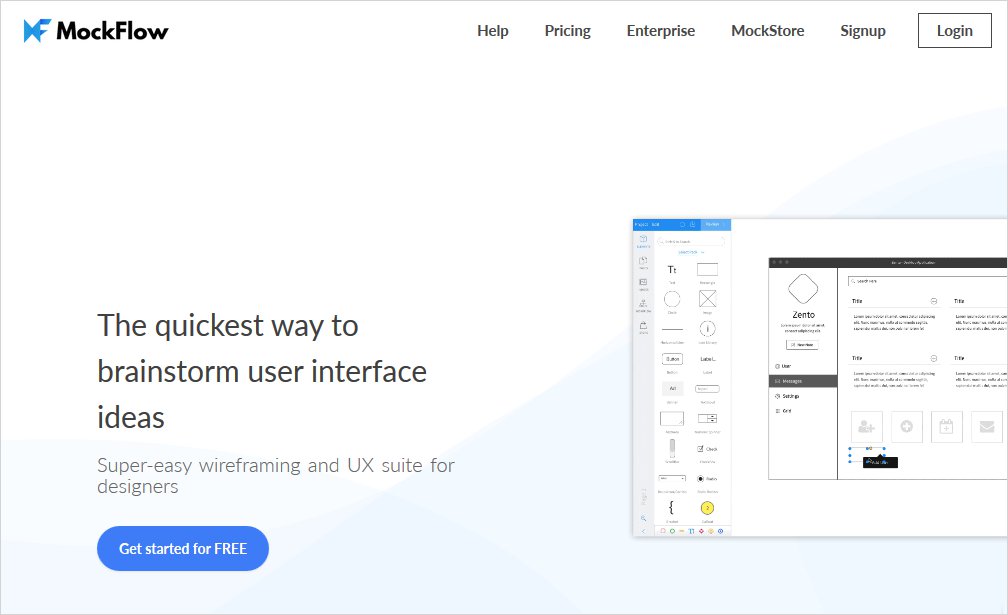Click the Get started for FREE button
1008x615 pixels.
183,548
